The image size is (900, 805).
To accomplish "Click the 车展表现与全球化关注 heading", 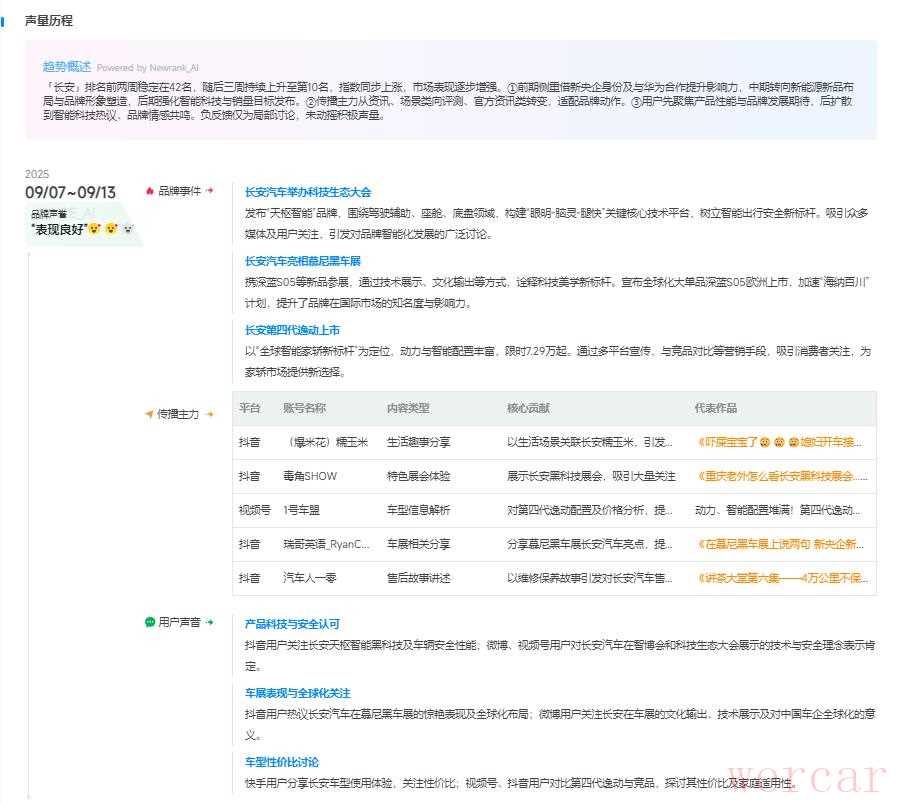I will coord(297,693).
